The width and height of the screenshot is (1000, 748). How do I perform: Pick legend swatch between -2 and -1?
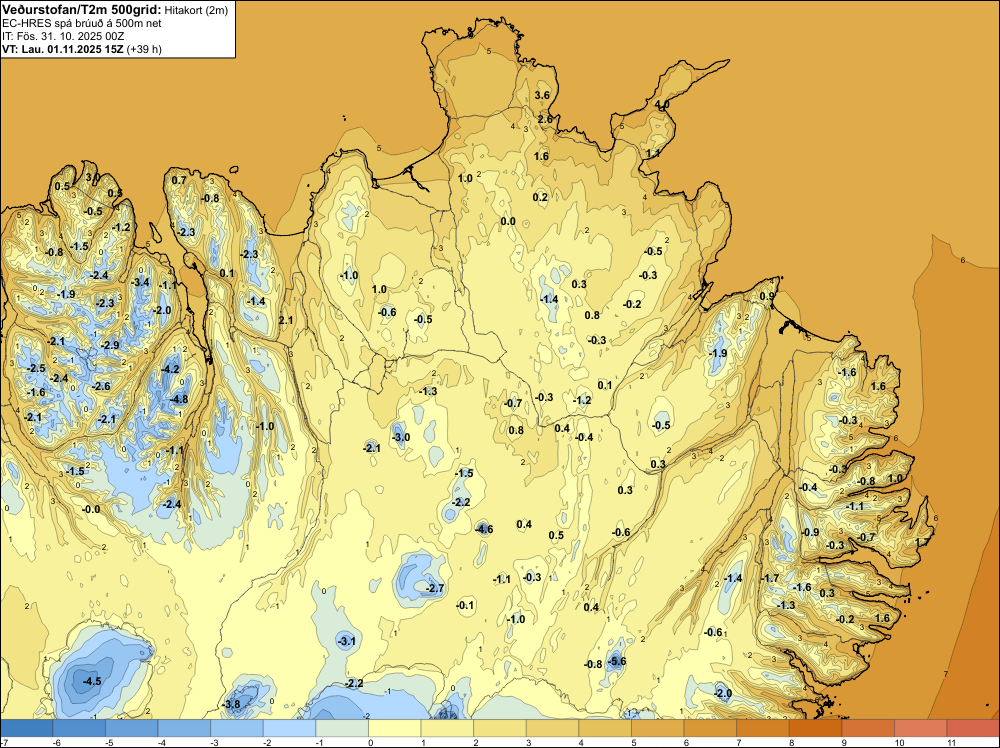tap(289, 728)
